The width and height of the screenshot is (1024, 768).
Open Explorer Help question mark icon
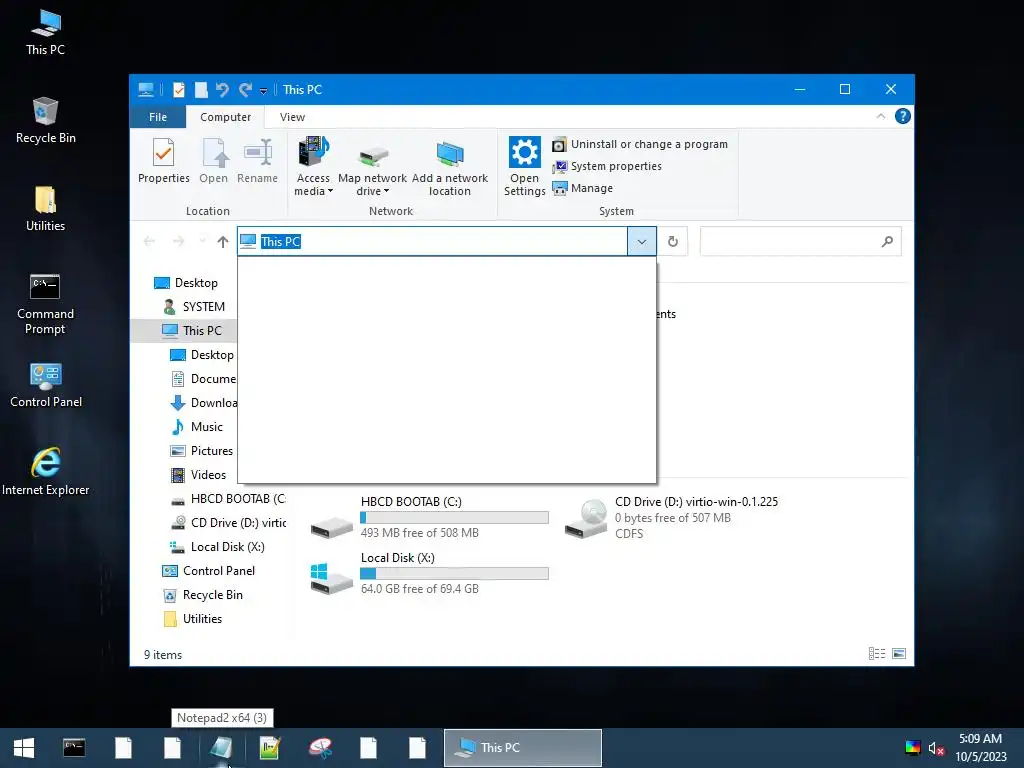click(903, 116)
